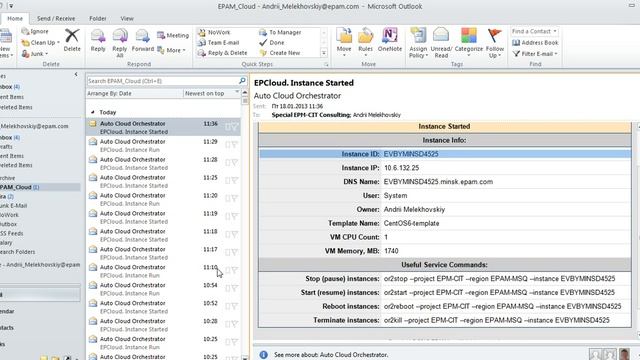Viewport: 640px width, 360px height.
Task: Click the 11:17 message category box
Action: (x=228, y=253)
